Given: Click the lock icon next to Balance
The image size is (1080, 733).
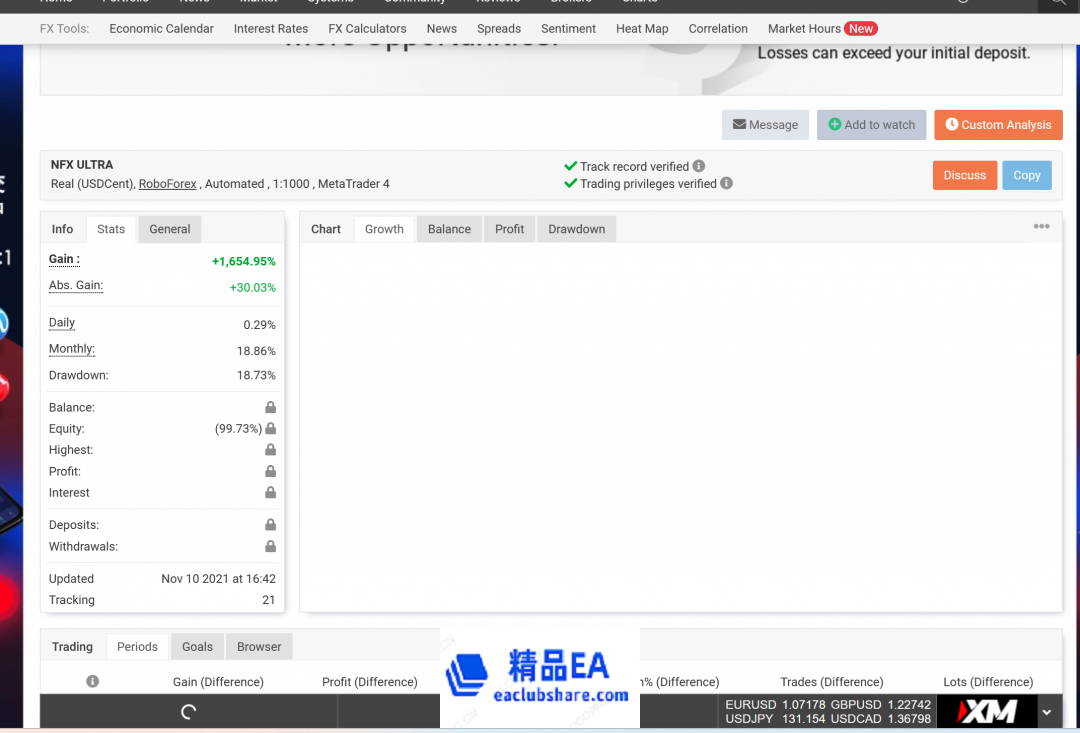Looking at the screenshot, I should 270,407.
